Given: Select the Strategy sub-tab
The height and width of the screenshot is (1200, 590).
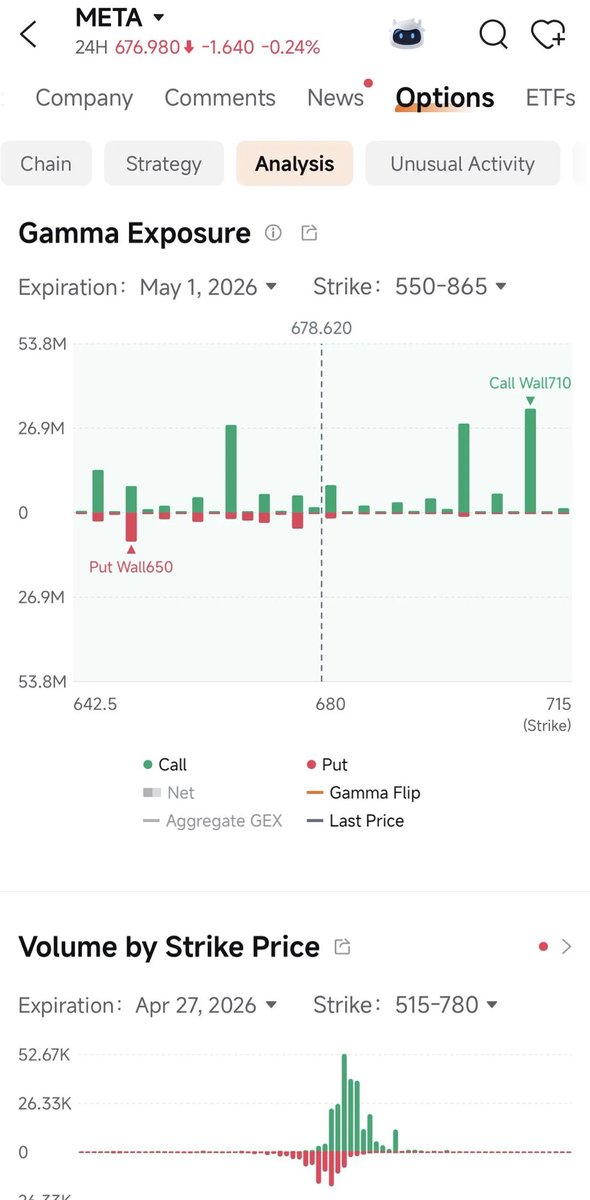Looking at the screenshot, I should coord(164,164).
